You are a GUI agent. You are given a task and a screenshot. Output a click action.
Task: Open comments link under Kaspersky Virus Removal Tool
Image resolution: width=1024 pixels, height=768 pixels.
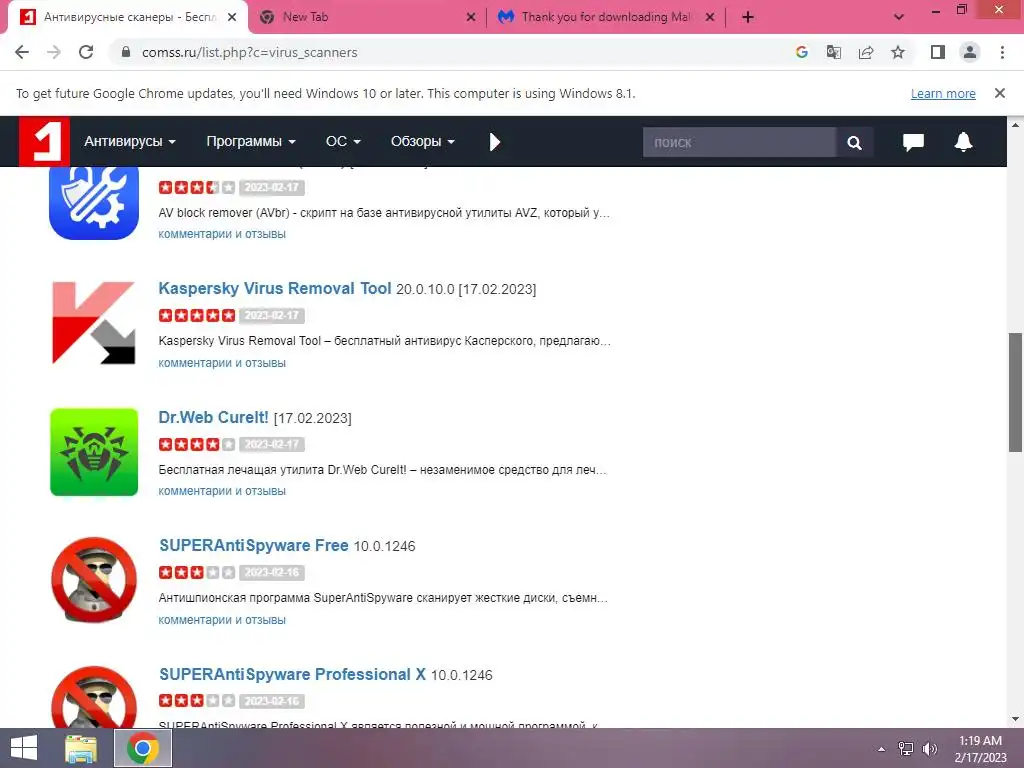tap(222, 362)
